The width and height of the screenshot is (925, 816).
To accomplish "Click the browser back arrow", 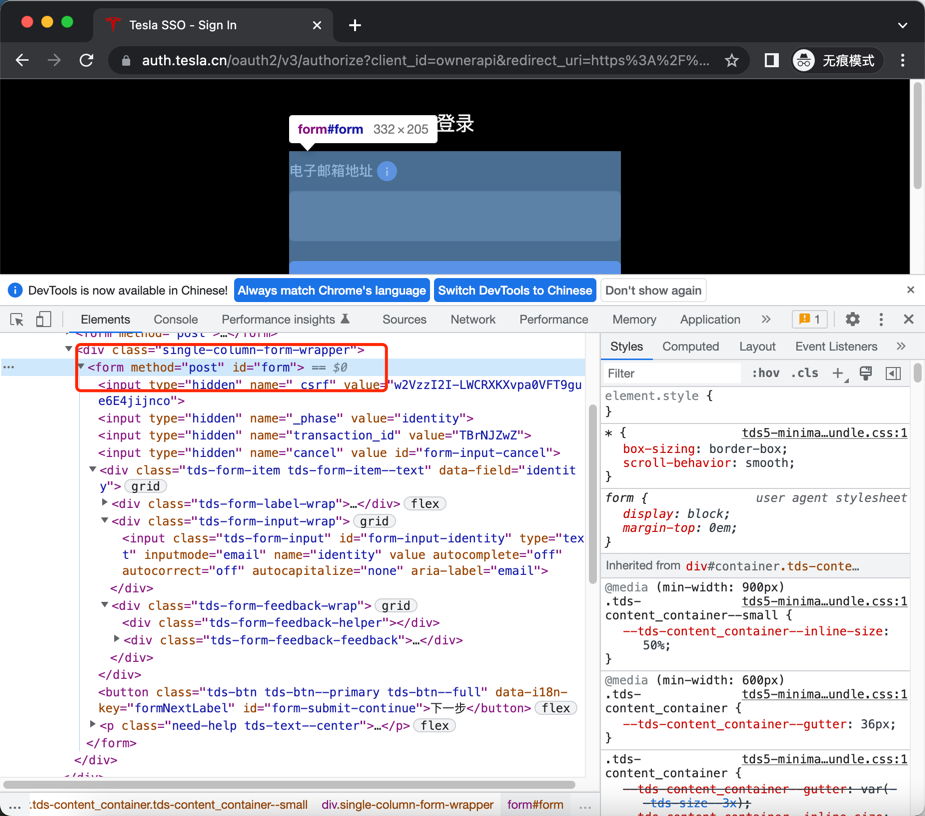I will point(22,60).
